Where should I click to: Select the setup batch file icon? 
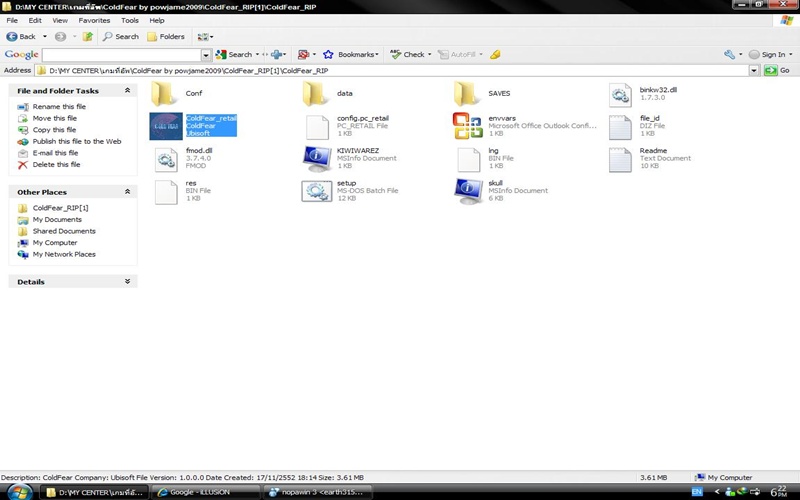point(317,191)
